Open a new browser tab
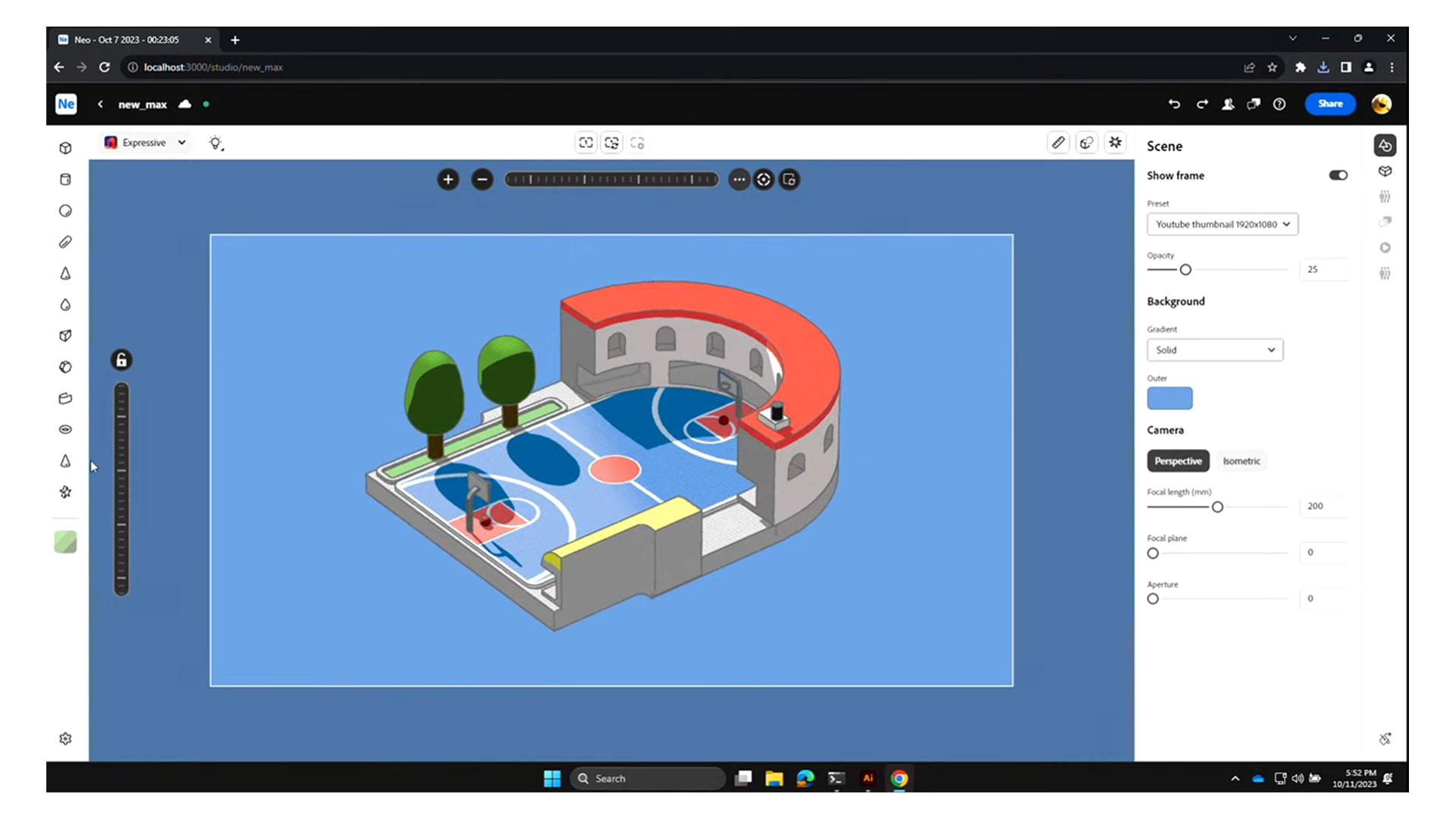The image size is (1456, 819). click(x=235, y=39)
